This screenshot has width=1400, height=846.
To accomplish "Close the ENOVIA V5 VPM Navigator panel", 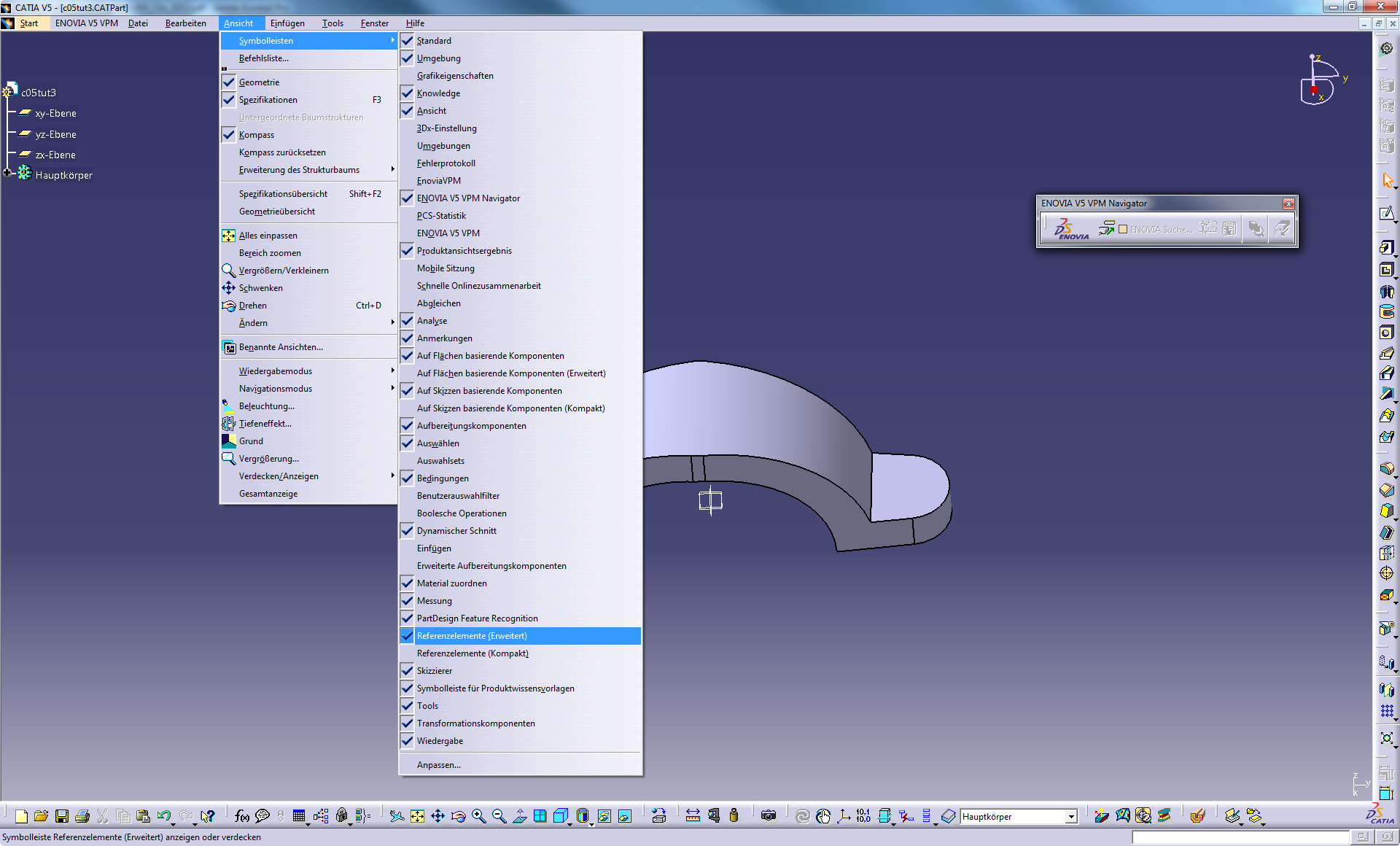I will pos(1288,203).
